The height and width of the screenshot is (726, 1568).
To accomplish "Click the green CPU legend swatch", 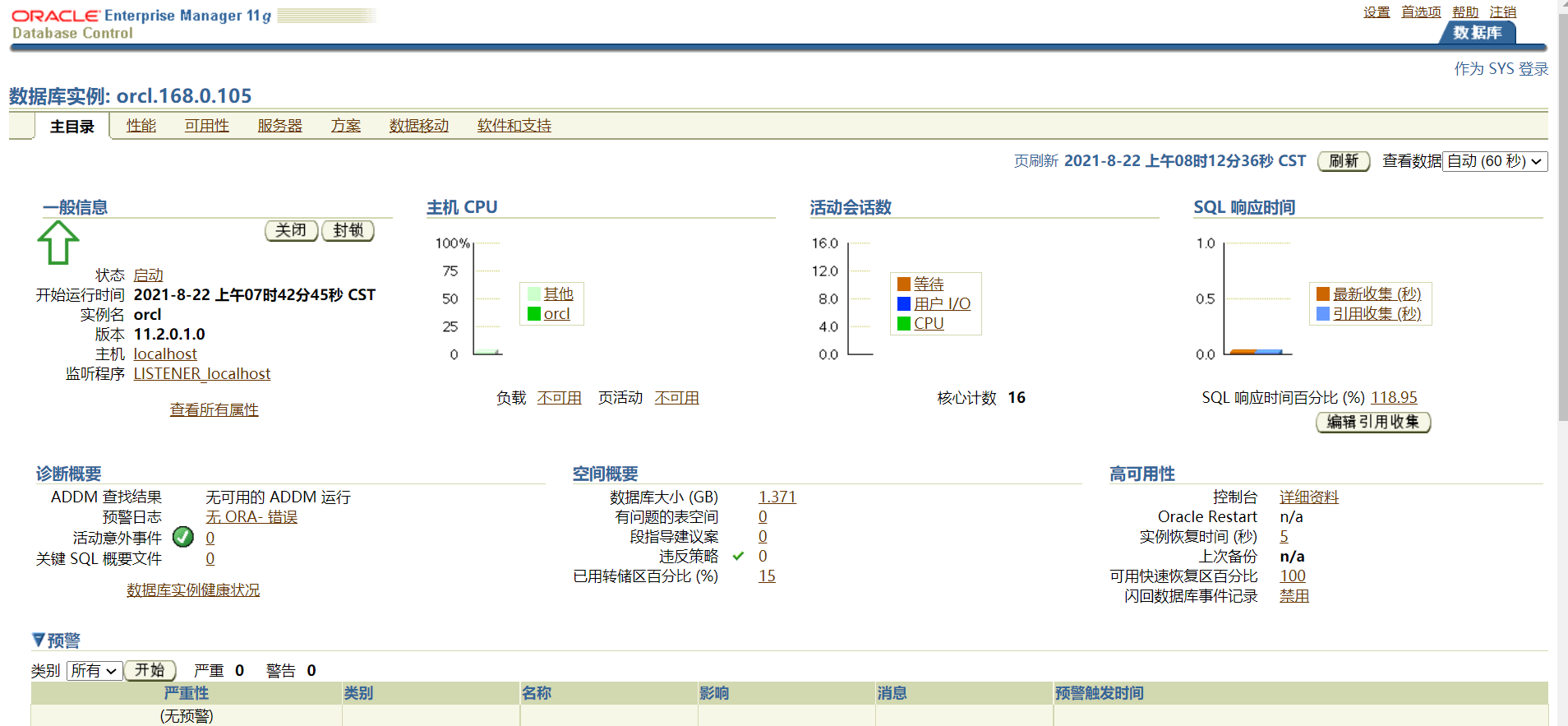I will [x=904, y=324].
